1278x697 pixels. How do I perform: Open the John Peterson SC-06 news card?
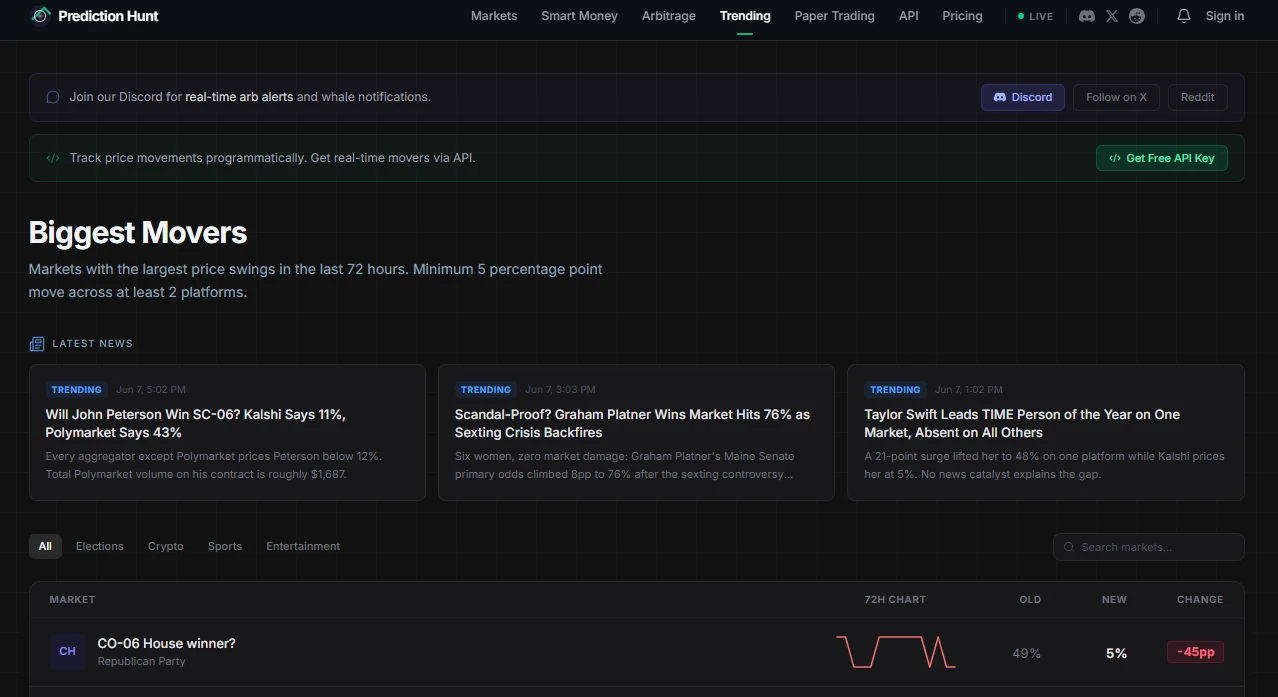pyautogui.click(x=227, y=432)
